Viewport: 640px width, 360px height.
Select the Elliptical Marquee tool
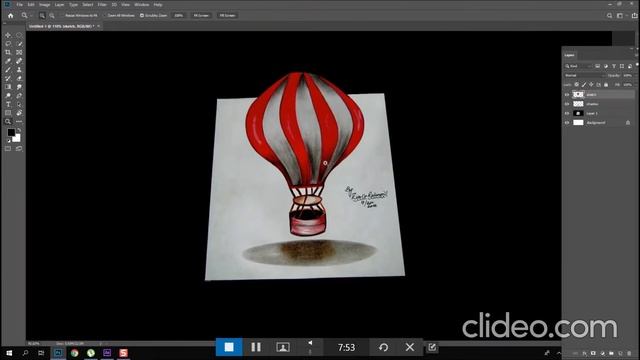click(x=19, y=35)
